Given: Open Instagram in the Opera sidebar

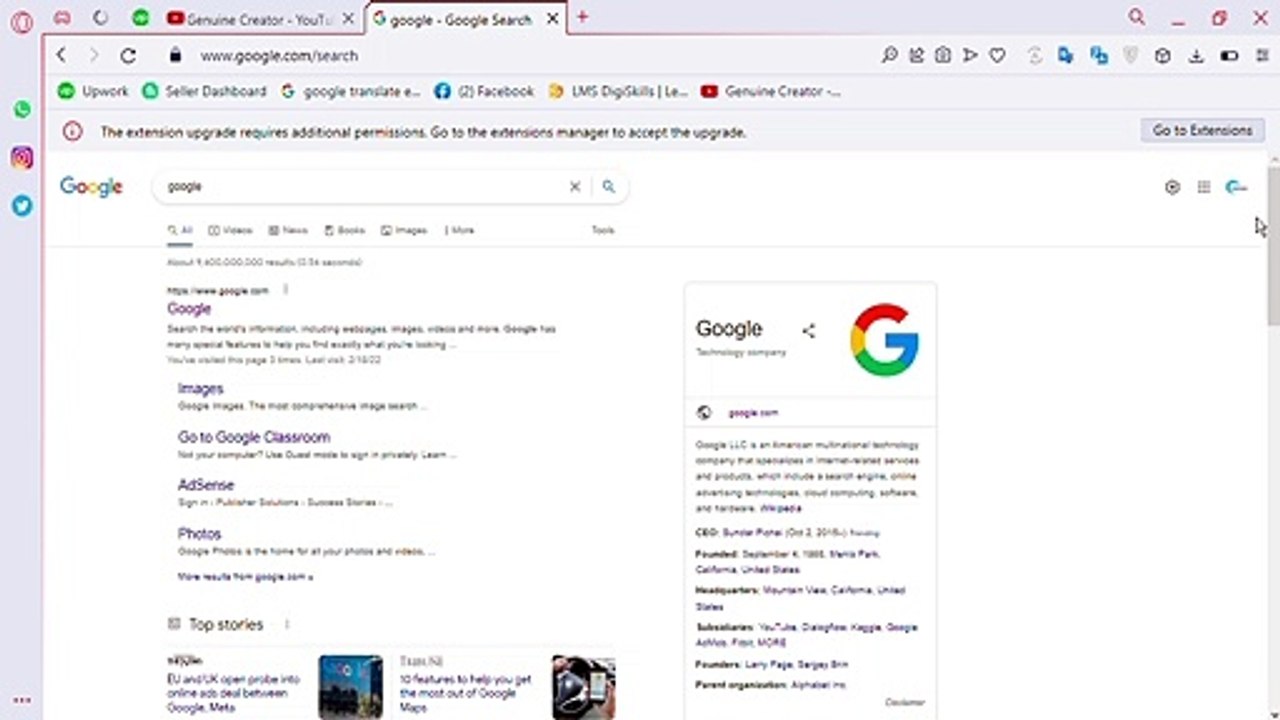Looking at the screenshot, I should point(22,157).
